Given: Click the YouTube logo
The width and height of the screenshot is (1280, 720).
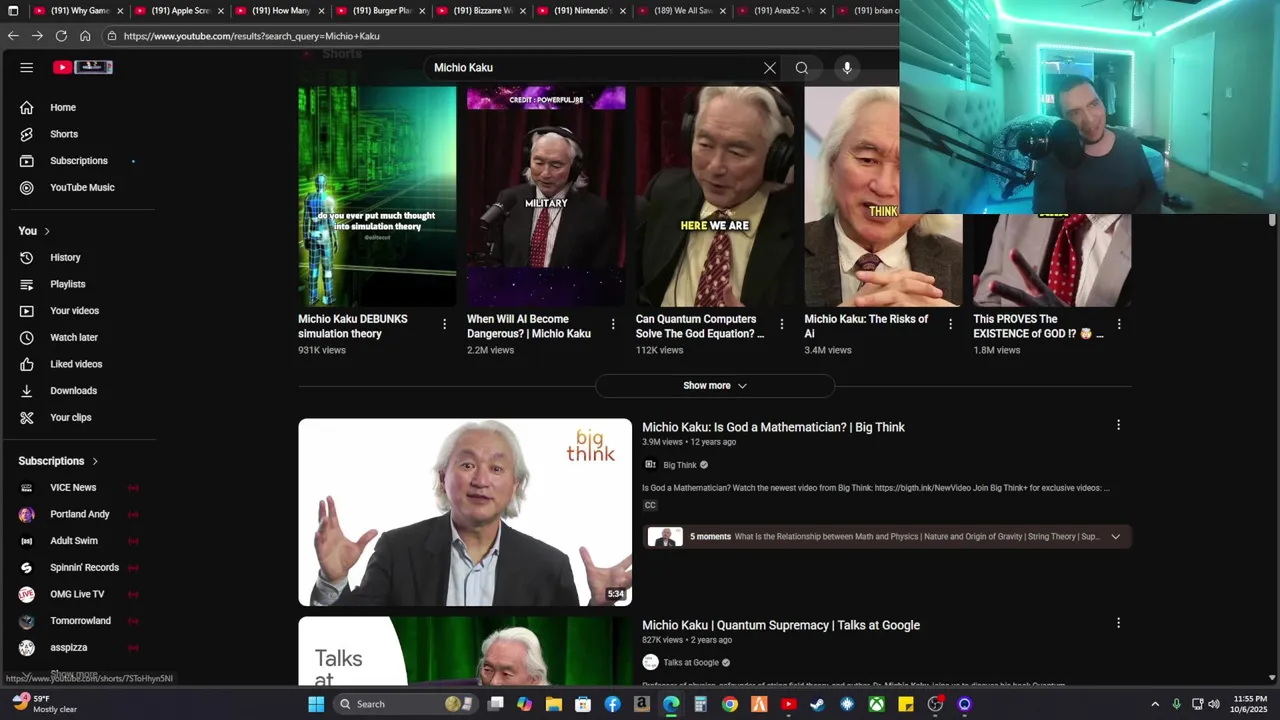Looking at the screenshot, I should click(83, 67).
